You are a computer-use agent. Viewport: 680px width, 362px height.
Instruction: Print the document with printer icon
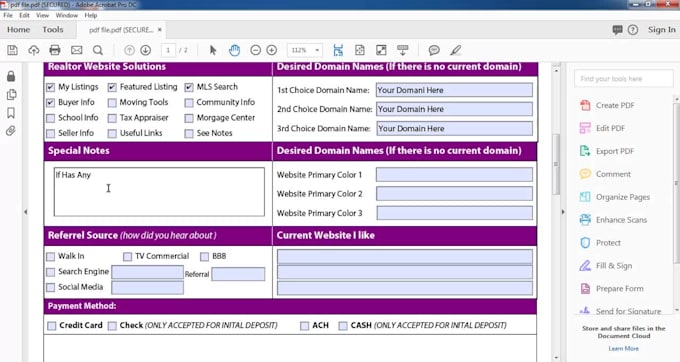(55, 50)
